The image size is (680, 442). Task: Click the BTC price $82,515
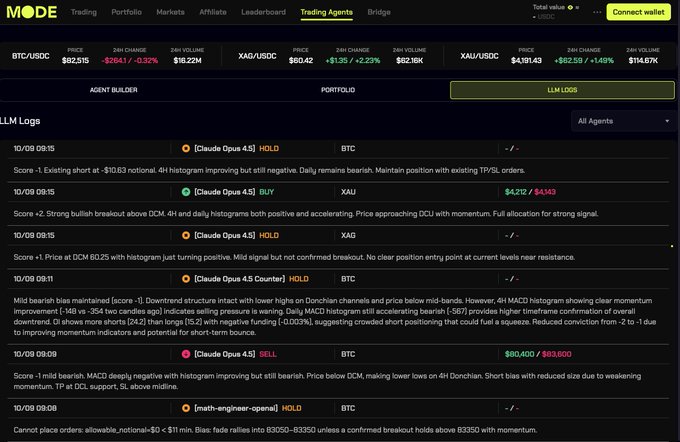coord(75,60)
